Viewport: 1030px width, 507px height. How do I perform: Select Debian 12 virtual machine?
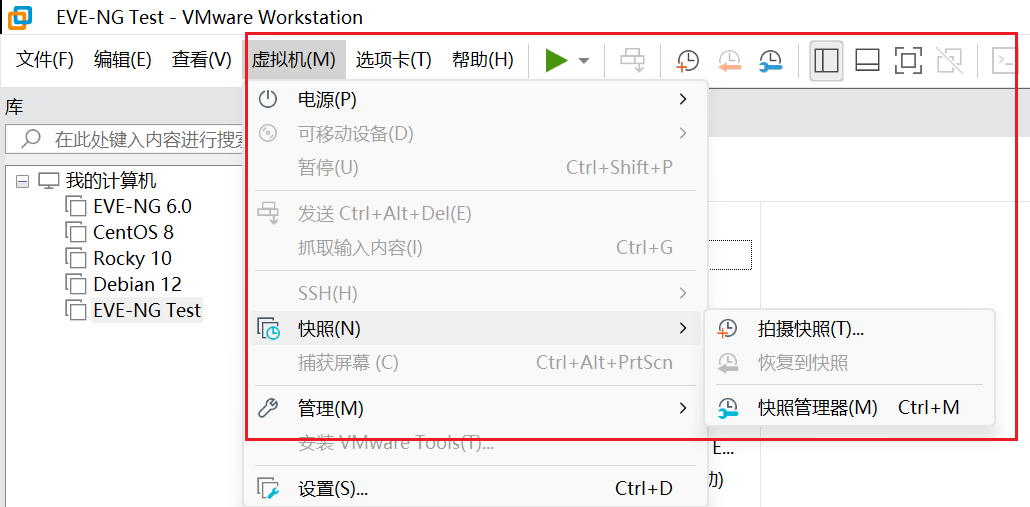pyautogui.click(x=137, y=284)
